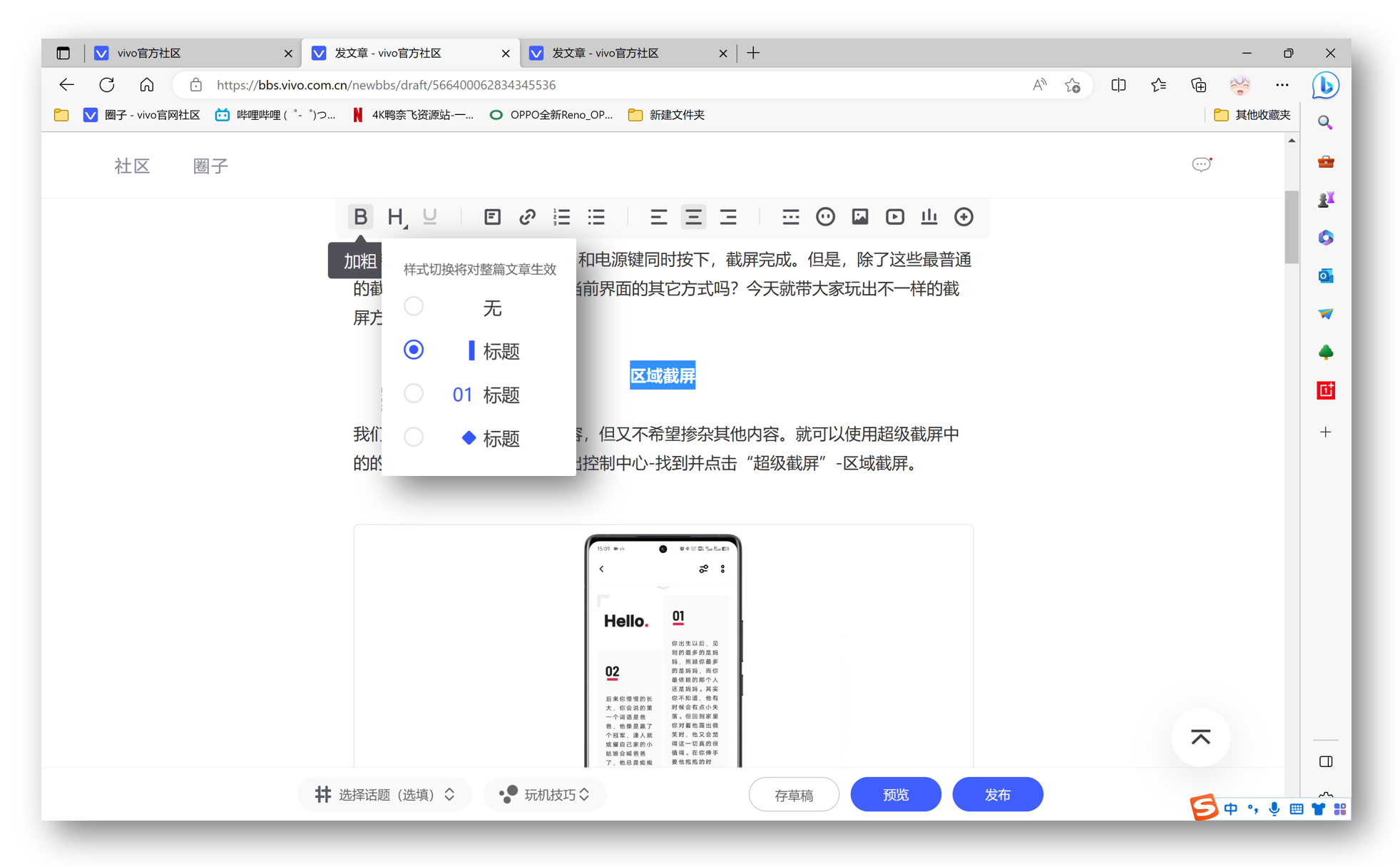Open the browser profile avatar
1400x867 pixels.
point(1240,85)
